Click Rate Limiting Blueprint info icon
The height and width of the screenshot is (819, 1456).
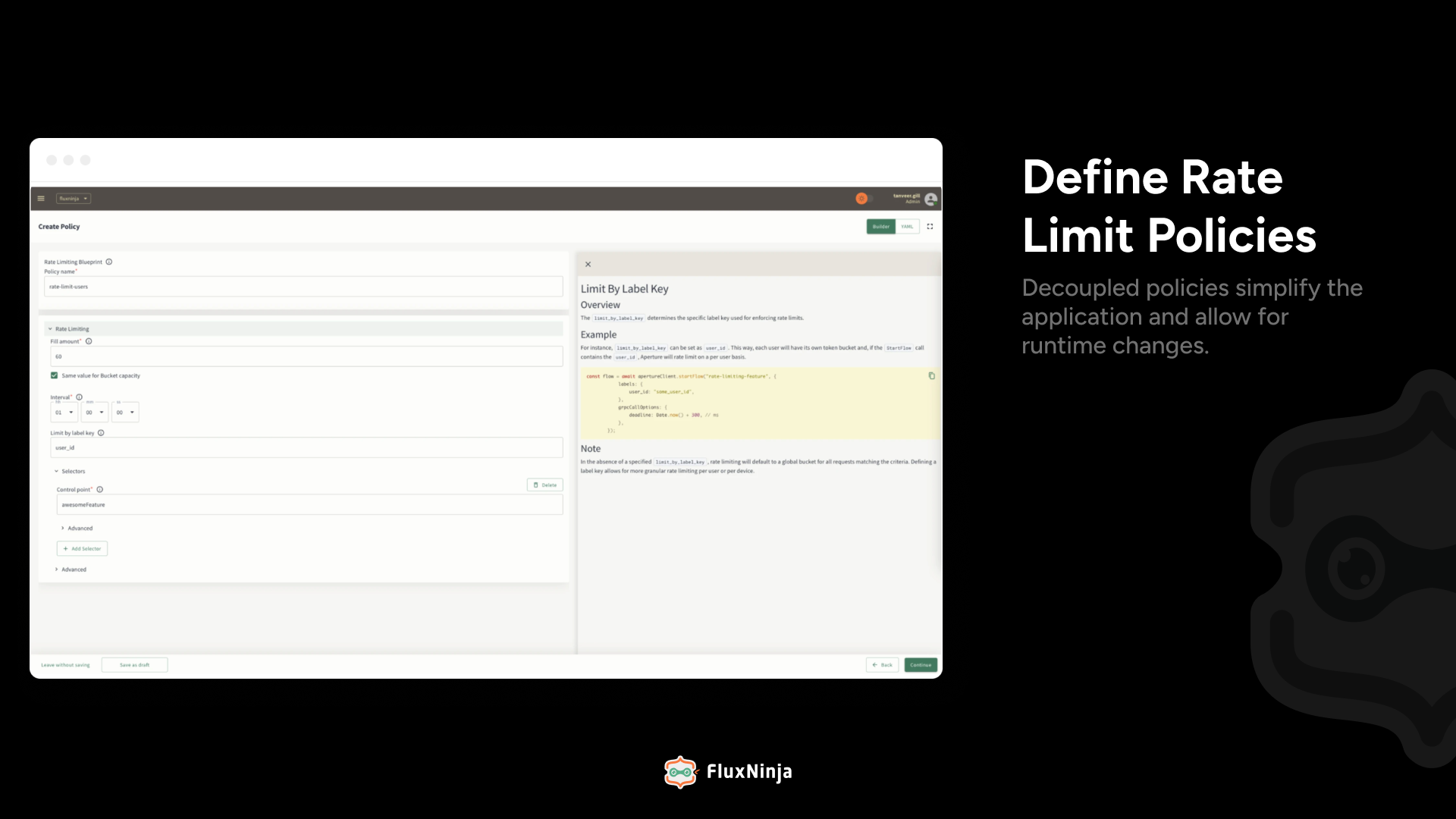click(108, 262)
